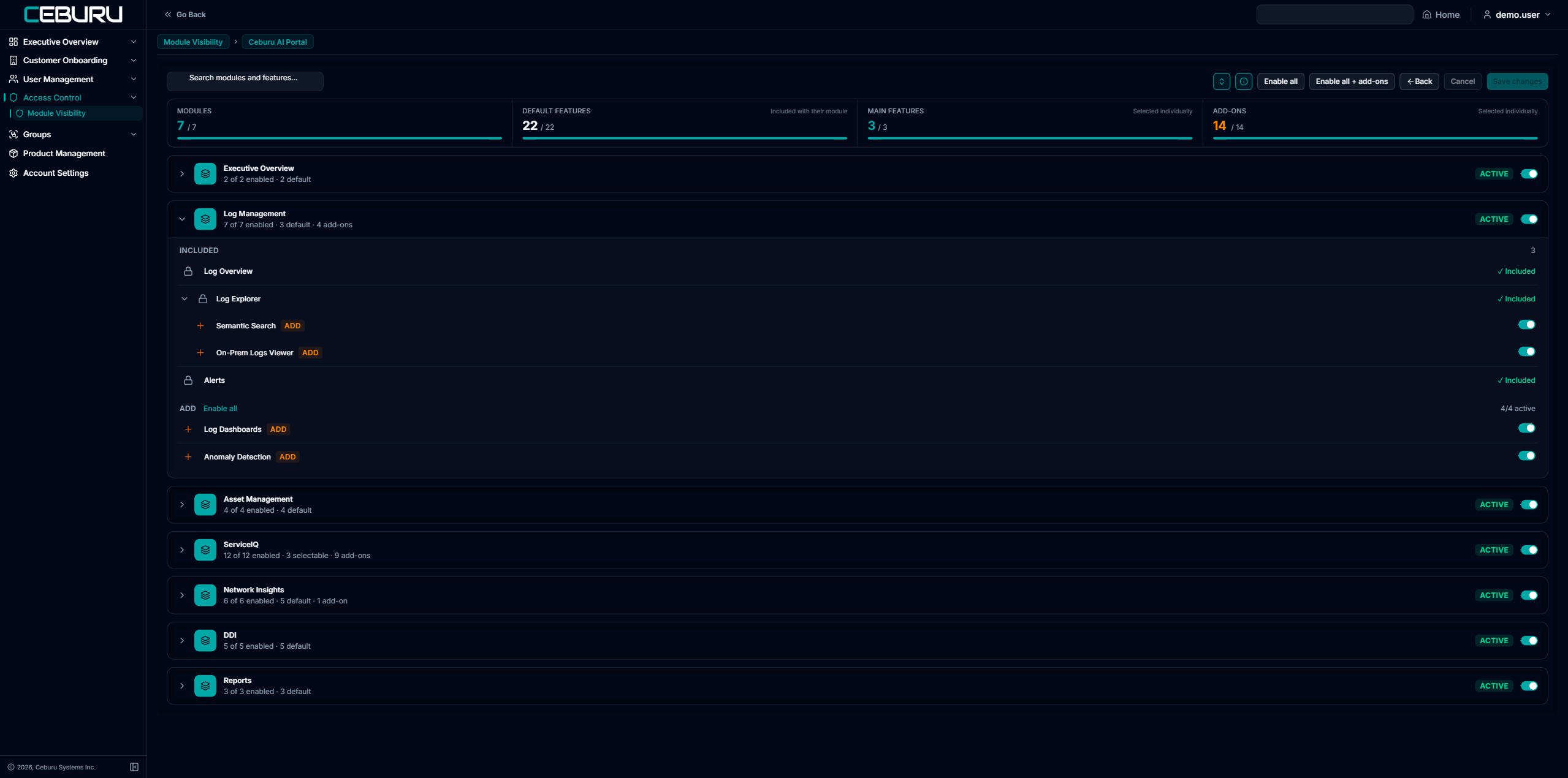The height and width of the screenshot is (778, 1568).
Task: Click the lock icon beside Log Overview
Action: tap(188, 271)
